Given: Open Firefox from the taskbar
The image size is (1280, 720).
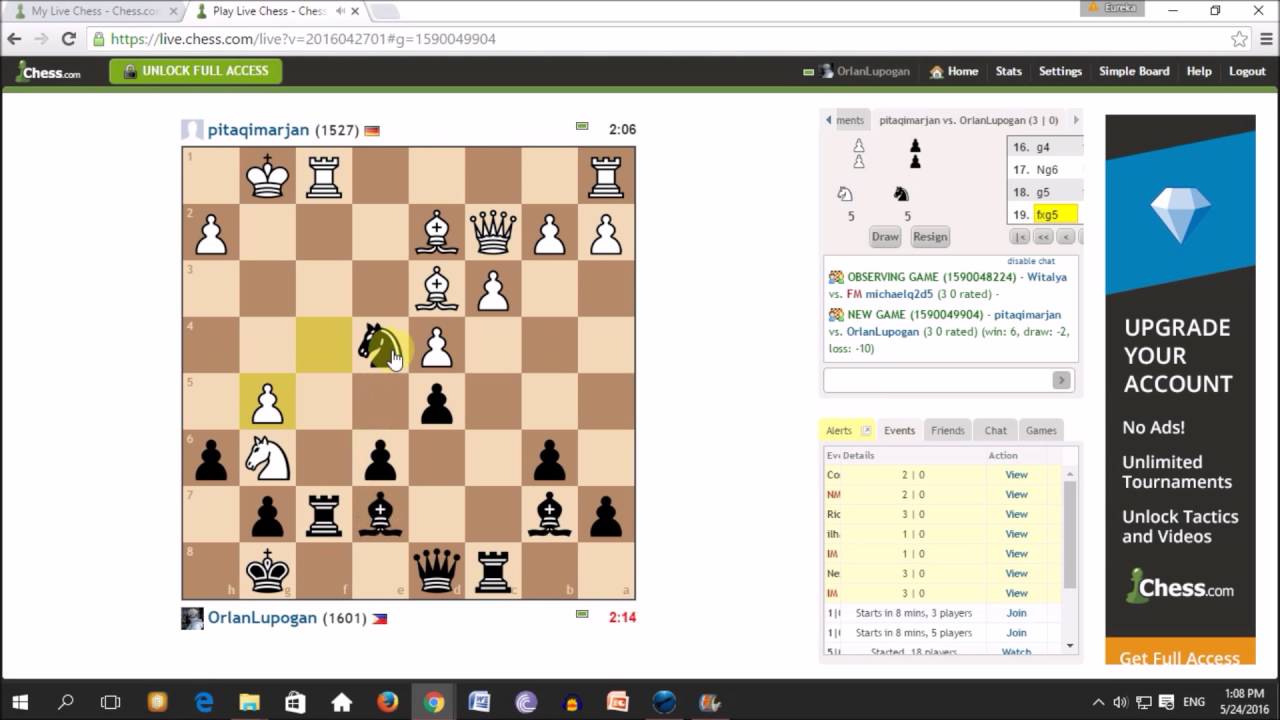Looking at the screenshot, I should point(387,702).
